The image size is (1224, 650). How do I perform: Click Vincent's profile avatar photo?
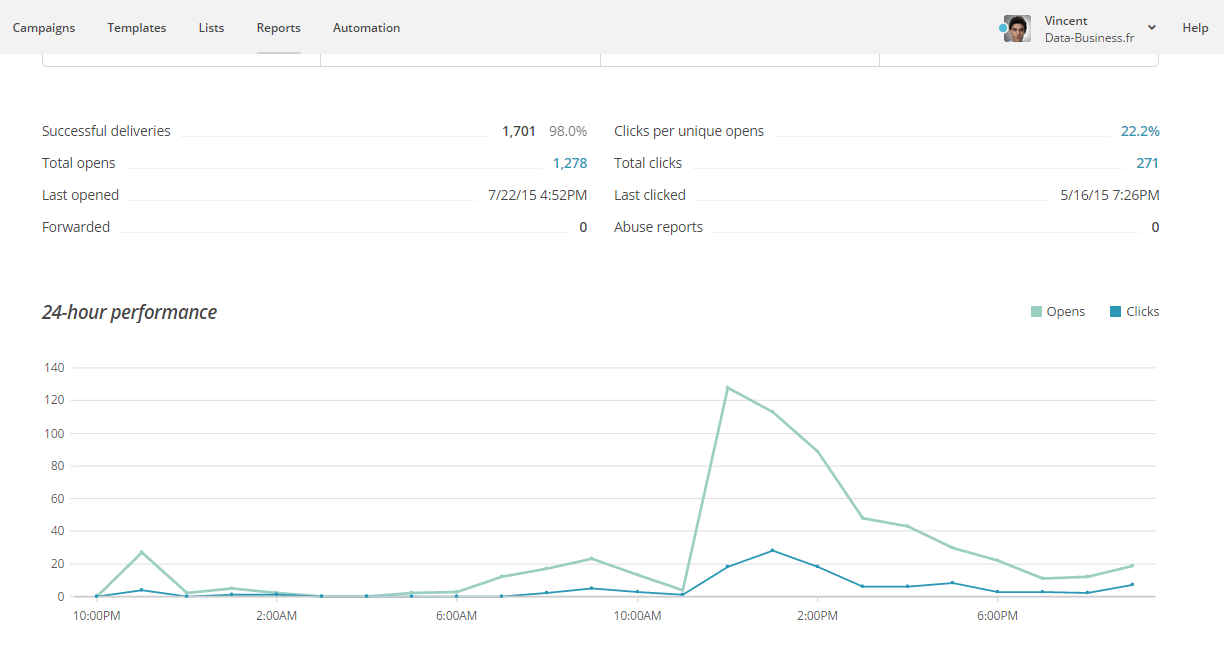(x=1018, y=28)
